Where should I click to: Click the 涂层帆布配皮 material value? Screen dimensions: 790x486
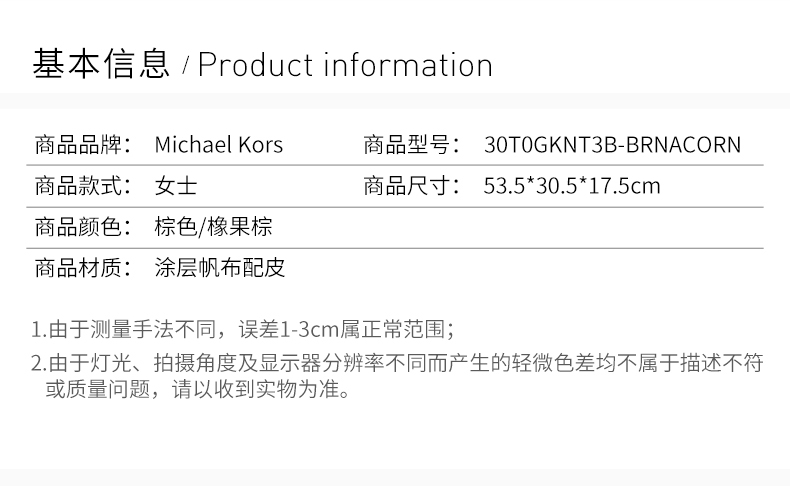click(220, 267)
